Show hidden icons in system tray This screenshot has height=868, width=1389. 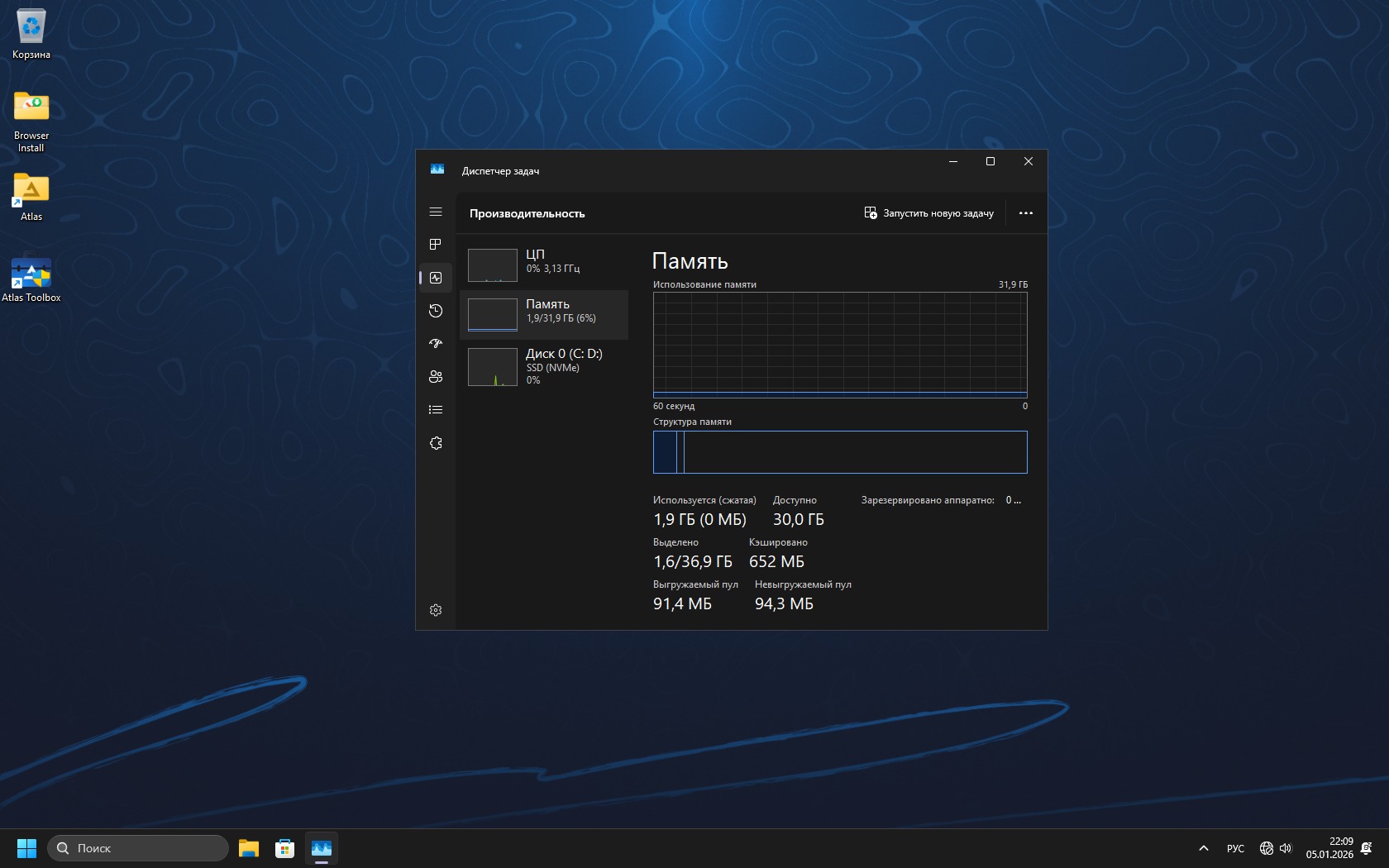pos(1204,848)
